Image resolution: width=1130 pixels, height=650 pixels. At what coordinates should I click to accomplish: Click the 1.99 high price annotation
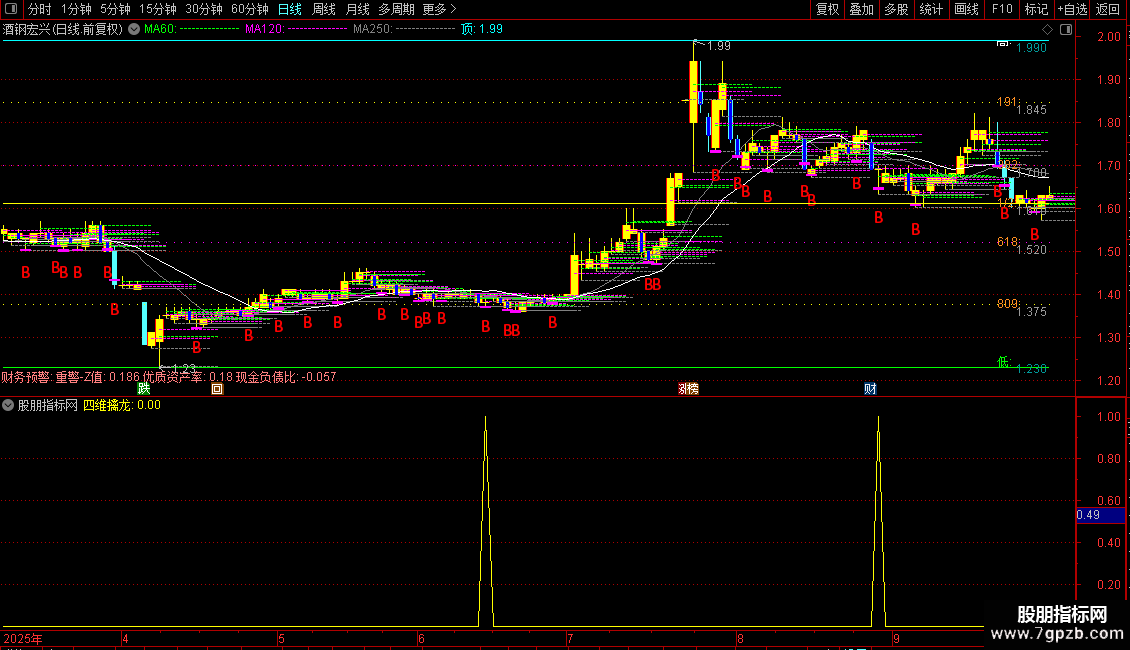point(719,46)
